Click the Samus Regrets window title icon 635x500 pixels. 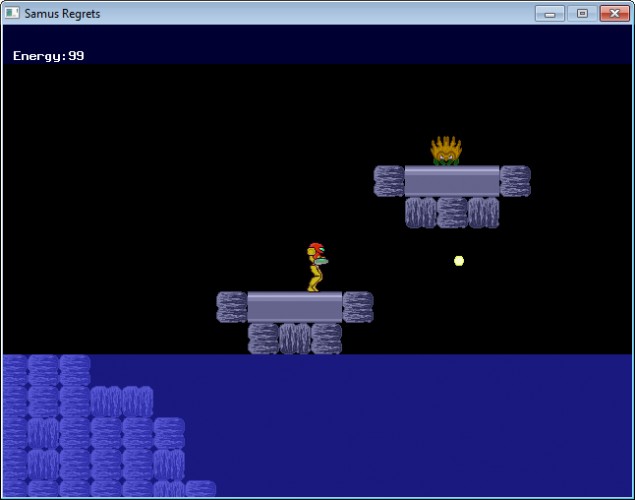12,13
